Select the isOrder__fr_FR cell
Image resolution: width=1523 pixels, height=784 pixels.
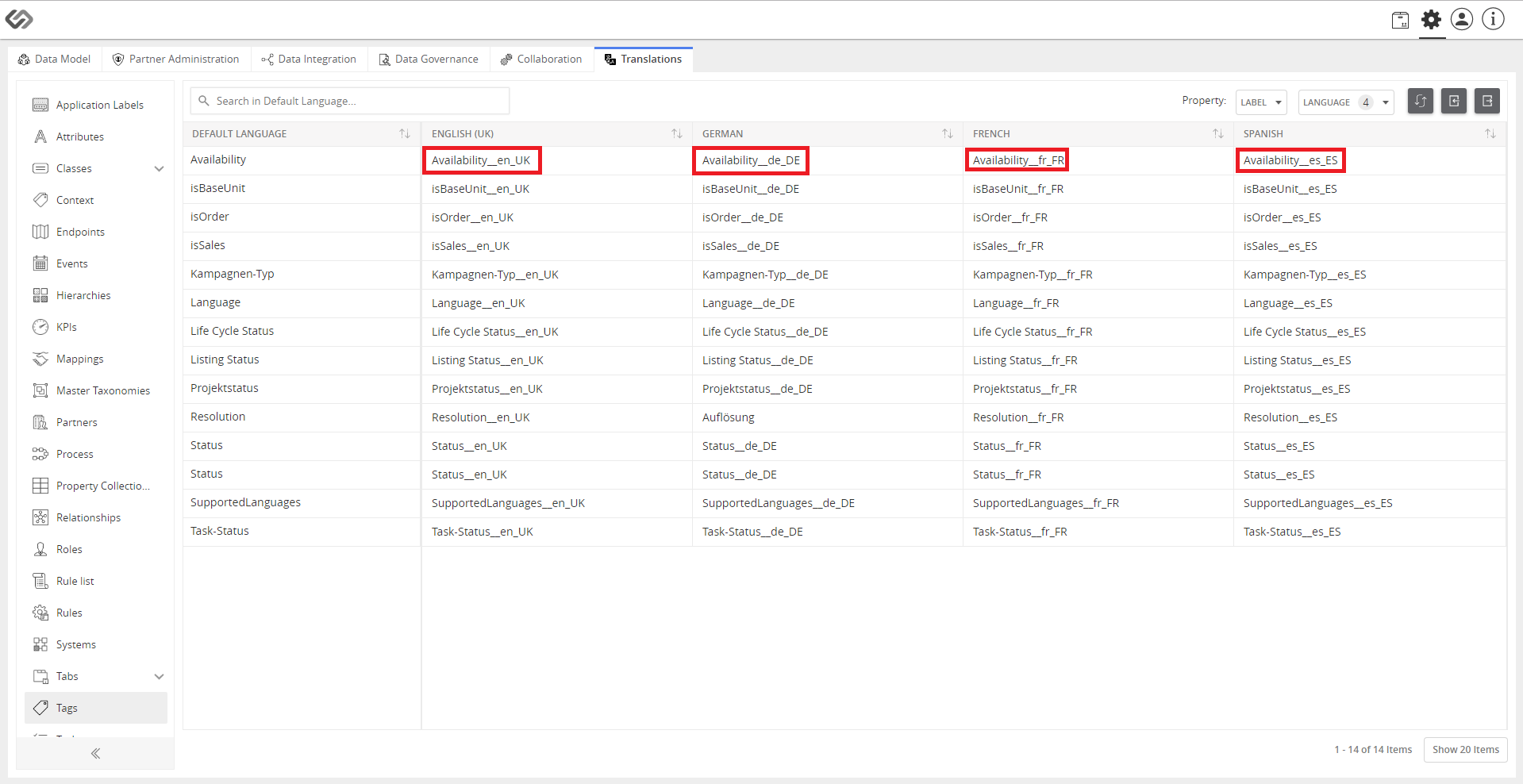point(1098,217)
